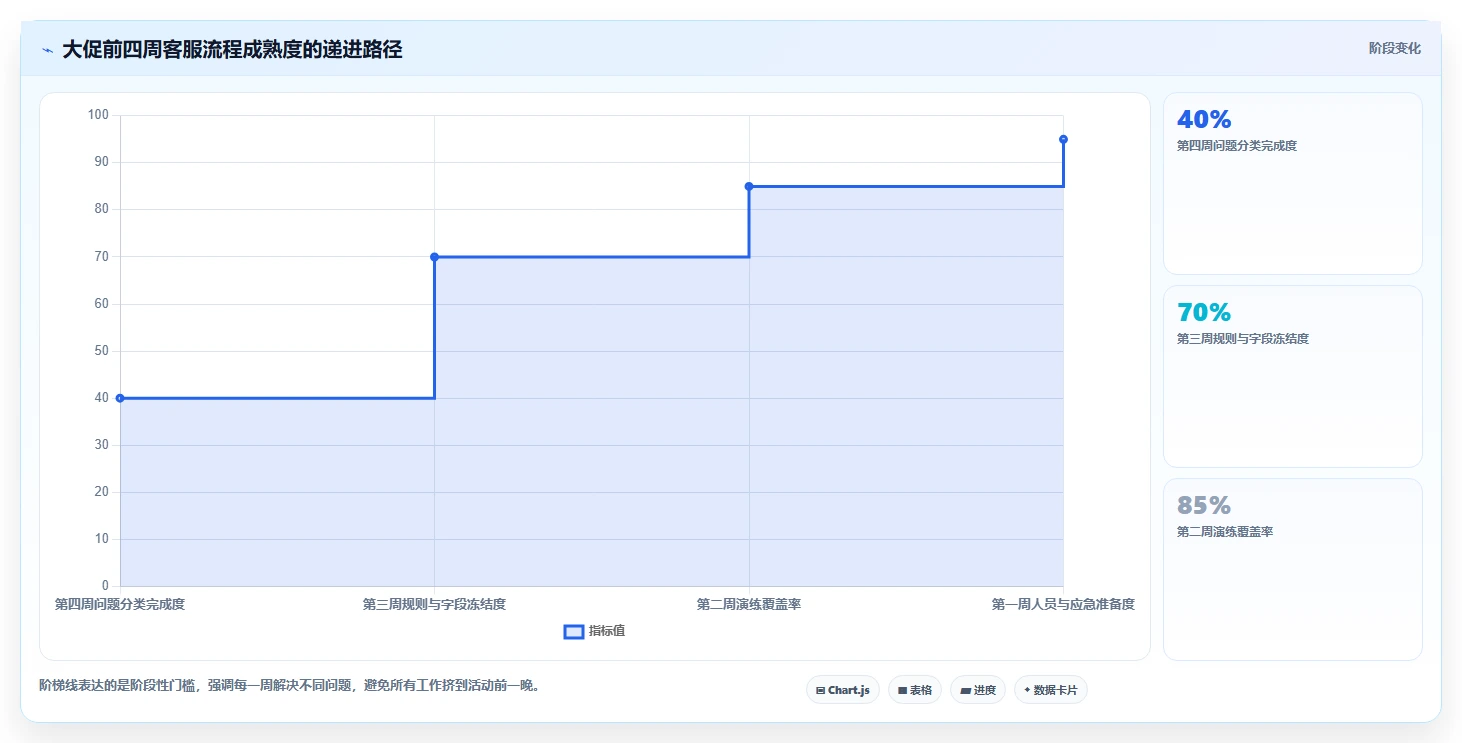The image size is (1462, 743).
Task: Click the icon inside the 表格 pill
Action: point(902,690)
